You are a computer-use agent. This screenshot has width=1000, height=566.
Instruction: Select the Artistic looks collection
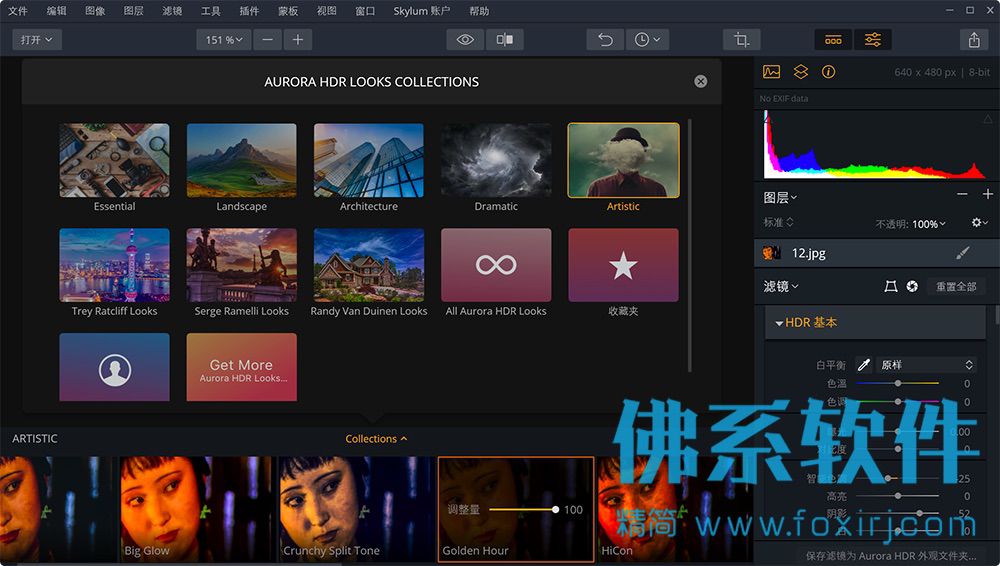point(623,167)
